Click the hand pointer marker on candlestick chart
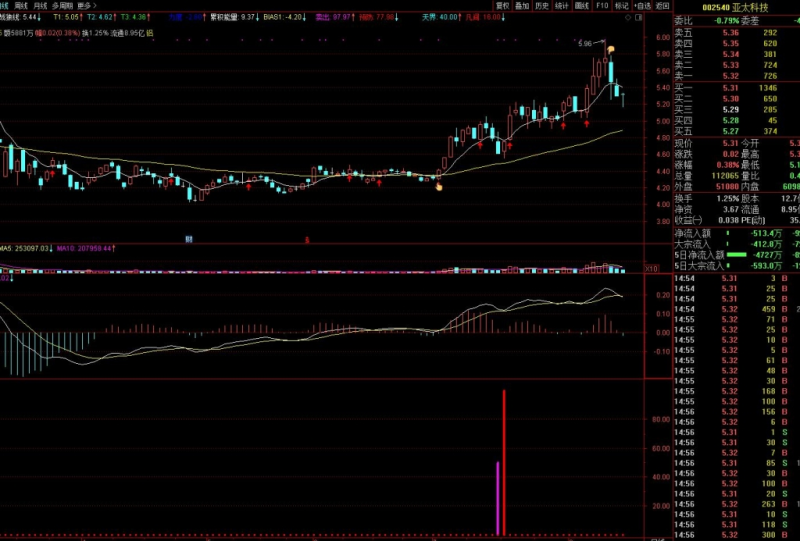 point(438,186)
